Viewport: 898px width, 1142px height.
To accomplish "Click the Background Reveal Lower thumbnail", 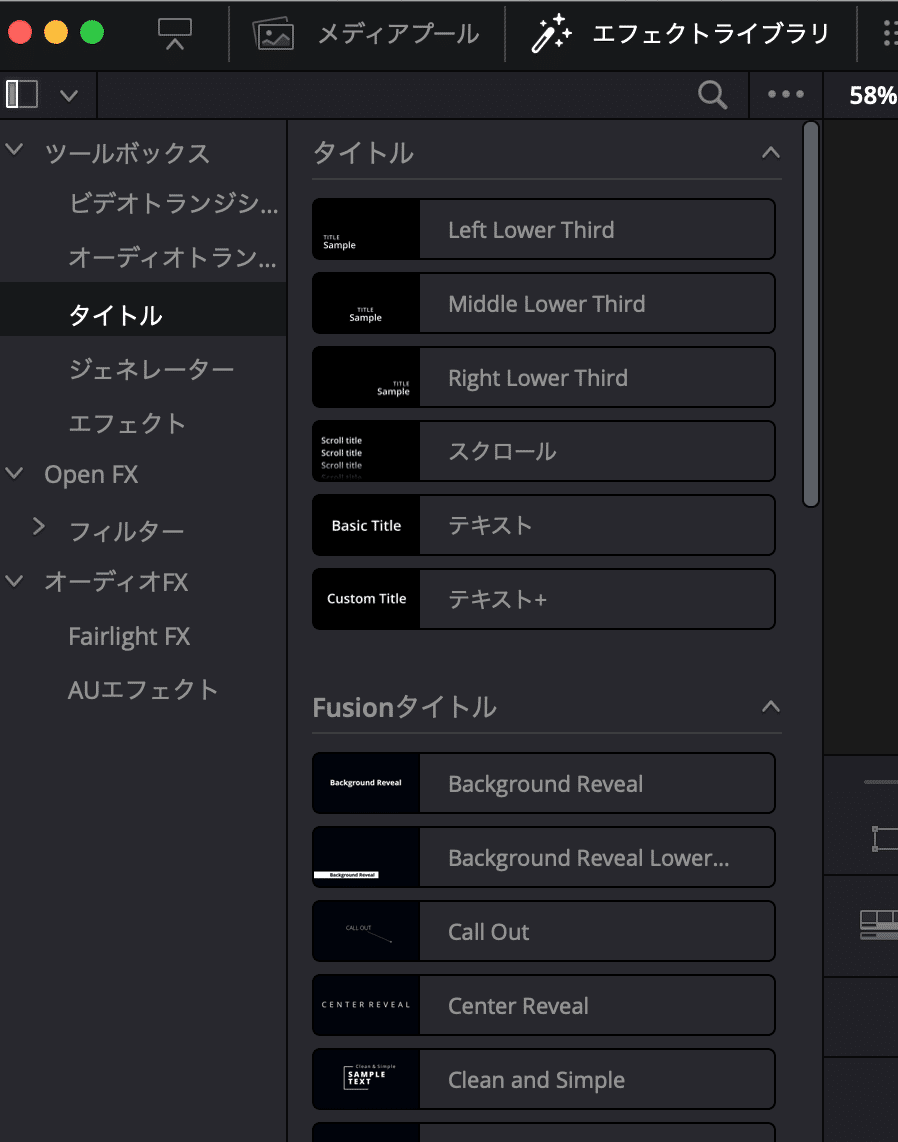I will click(x=366, y=857).
